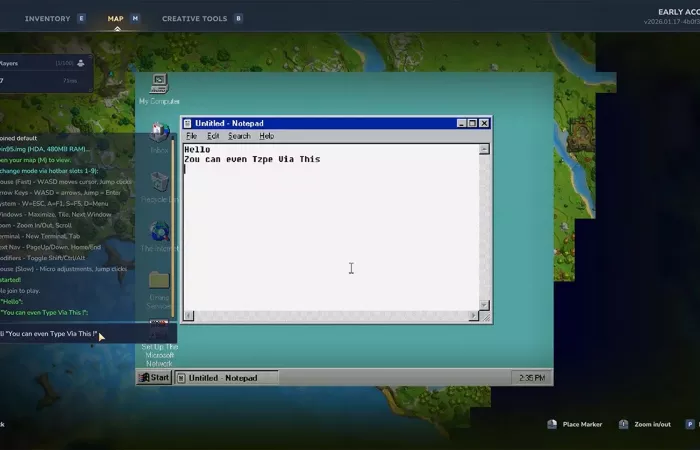Viewport: 700px width, 450px height.
Task: Click the Start button
Action: click(x=154, y=378)
